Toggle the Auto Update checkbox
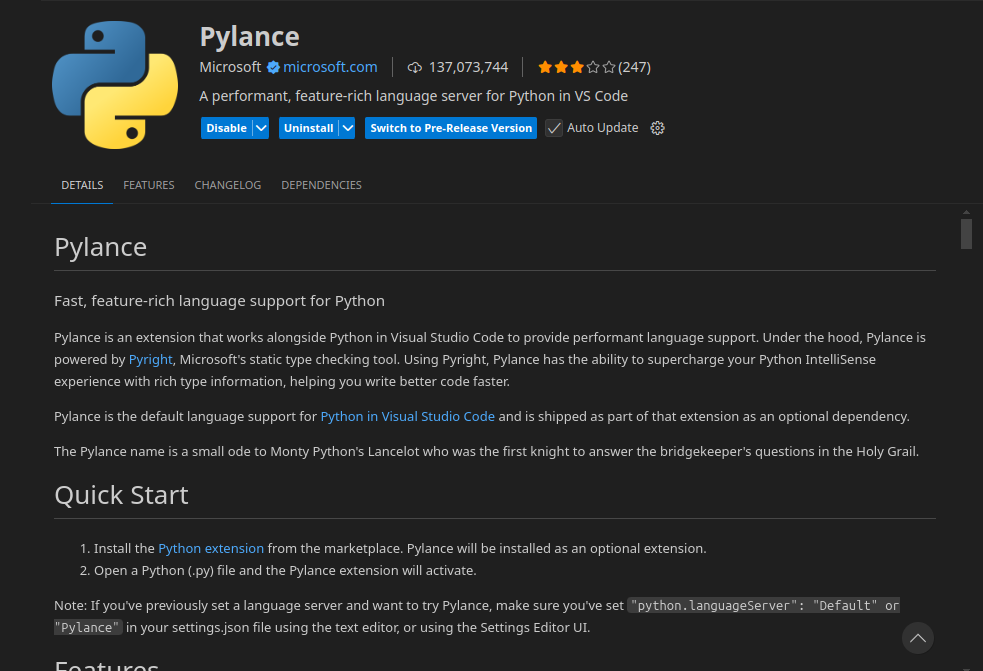983x671 pixels. (554, 128)
